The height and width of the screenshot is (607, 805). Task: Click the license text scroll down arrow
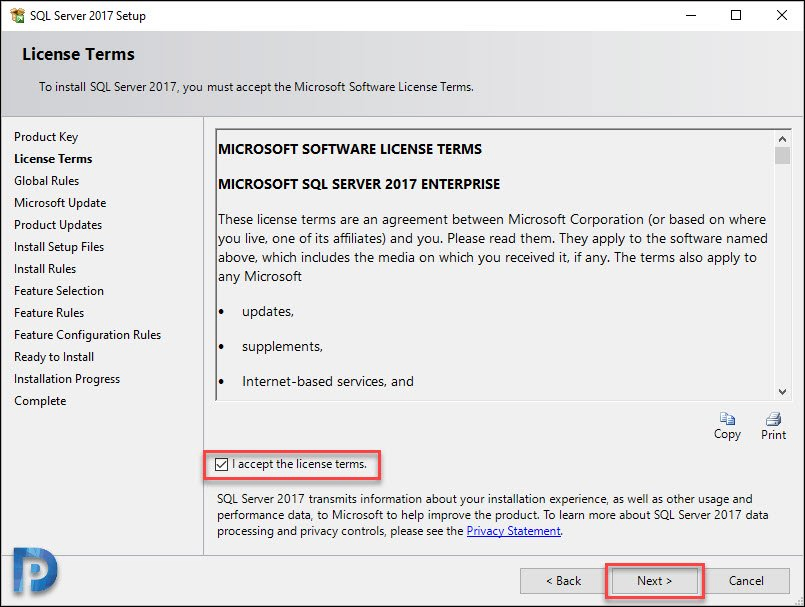point(782,392)
